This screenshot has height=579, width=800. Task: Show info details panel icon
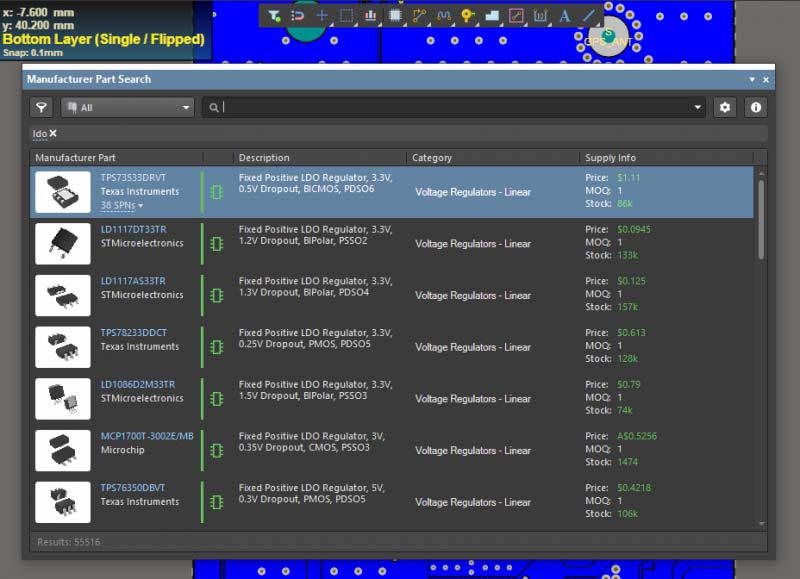756,108
